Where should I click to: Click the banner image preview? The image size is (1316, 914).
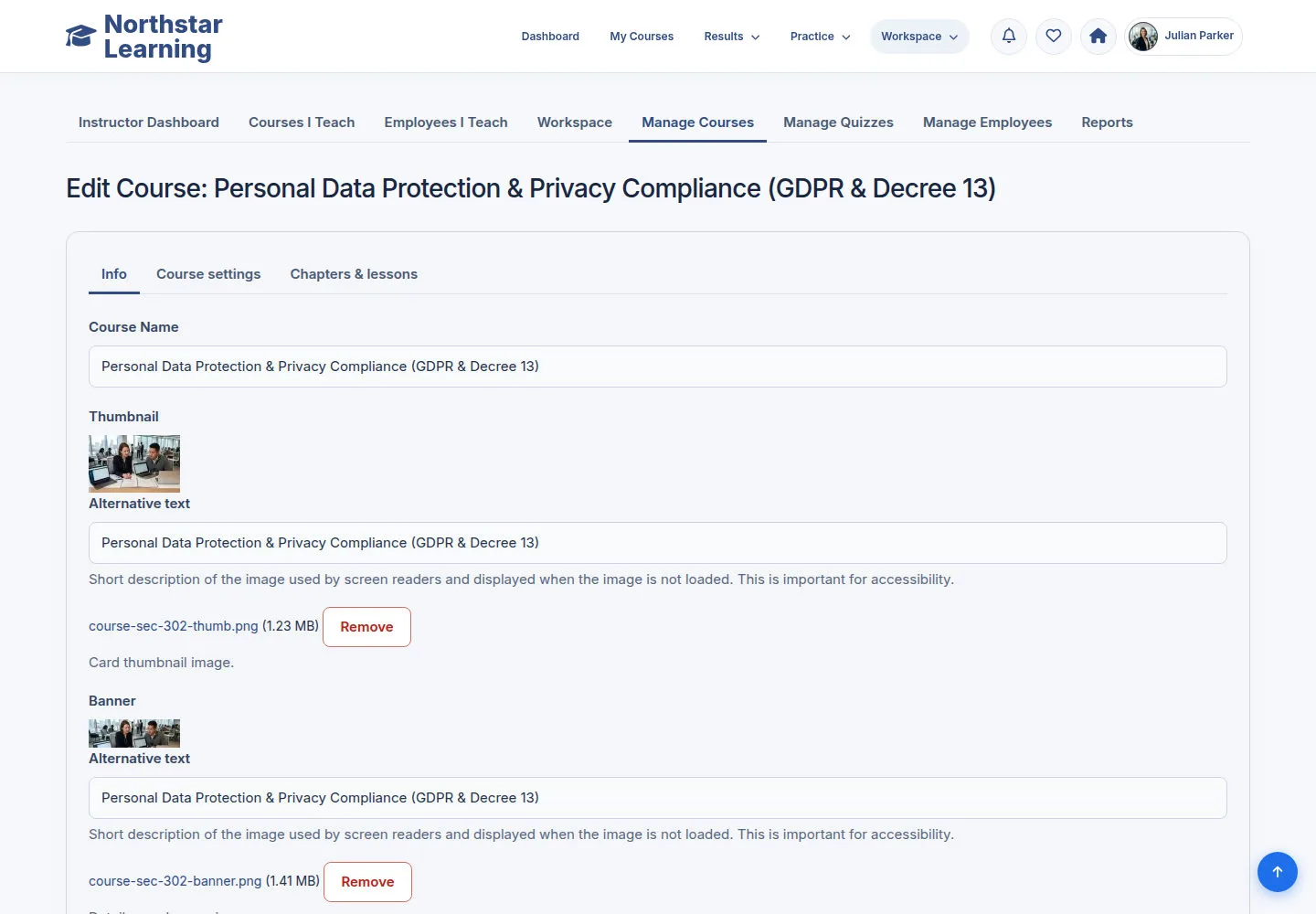point(134,733)
